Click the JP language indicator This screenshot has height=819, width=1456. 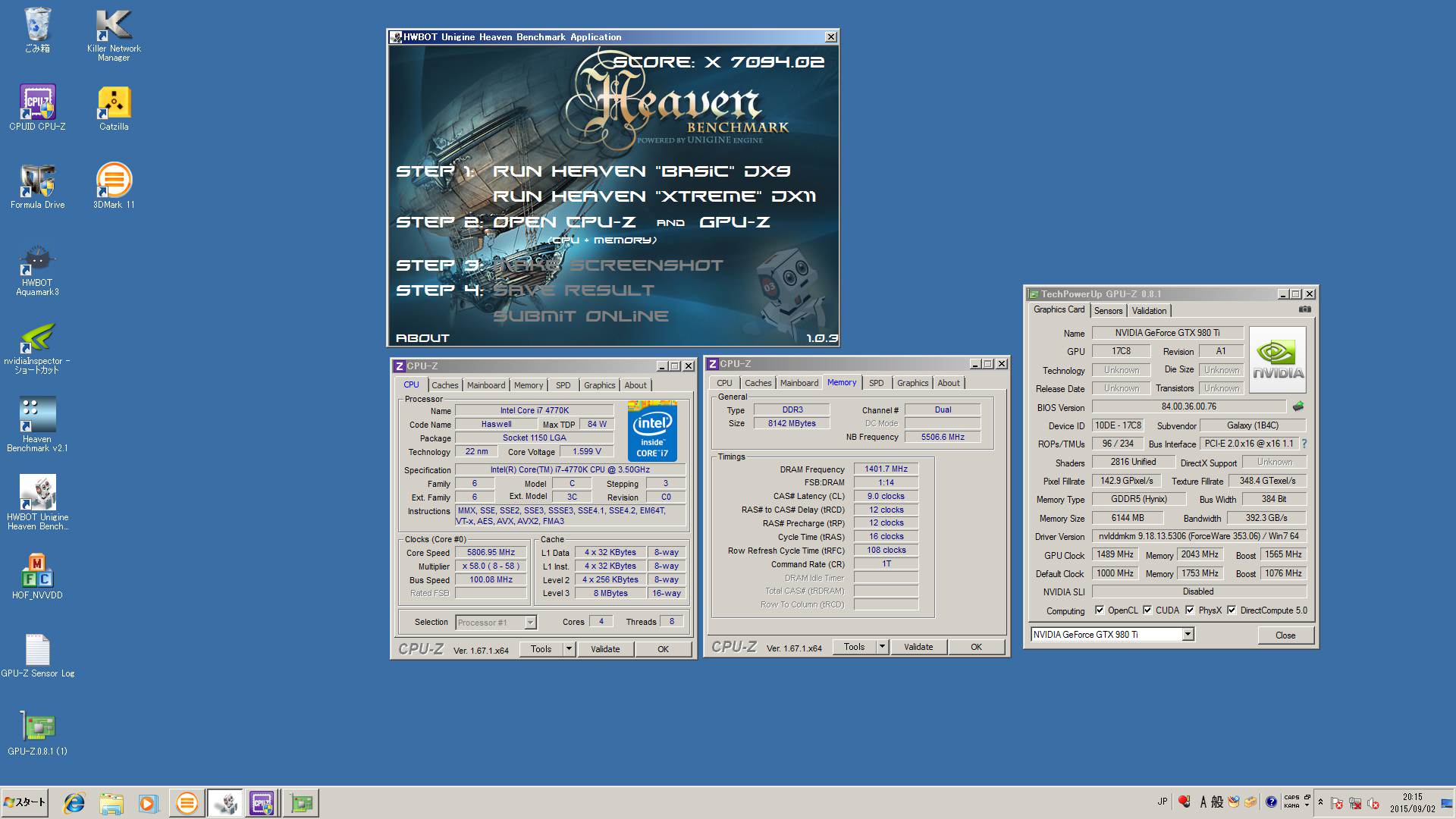1163,802
